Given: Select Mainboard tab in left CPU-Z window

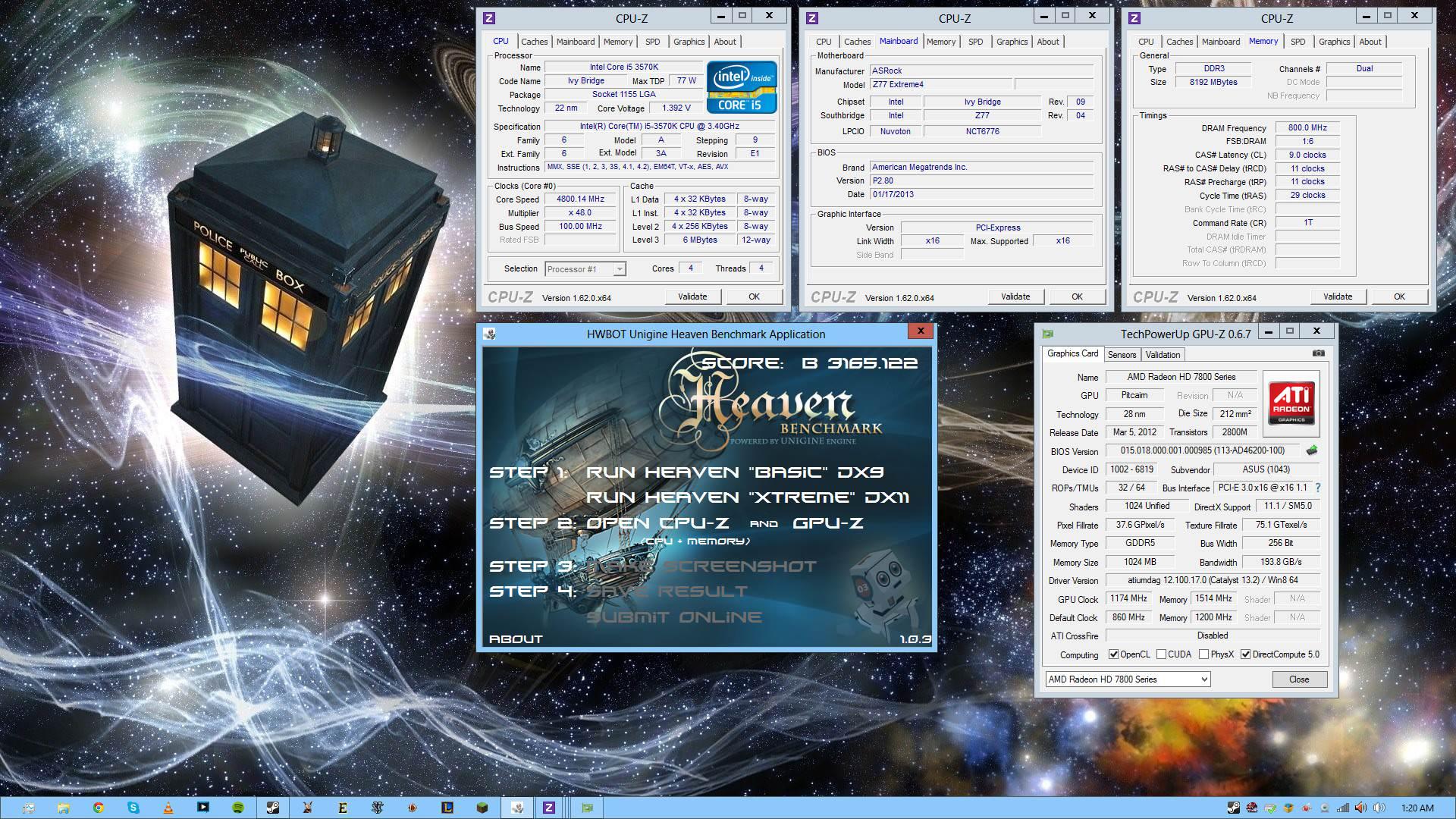Looking at the screenshot, I should [576, 42].
